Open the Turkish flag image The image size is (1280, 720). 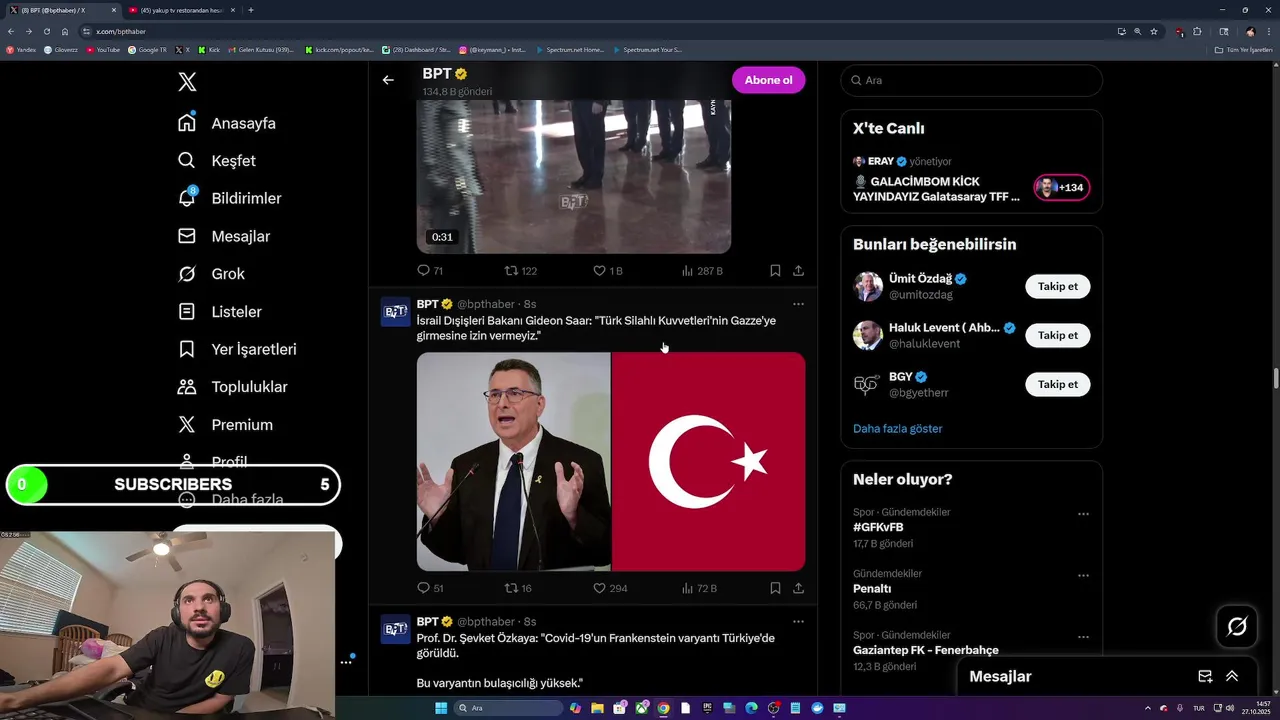(x=708, y=461)
